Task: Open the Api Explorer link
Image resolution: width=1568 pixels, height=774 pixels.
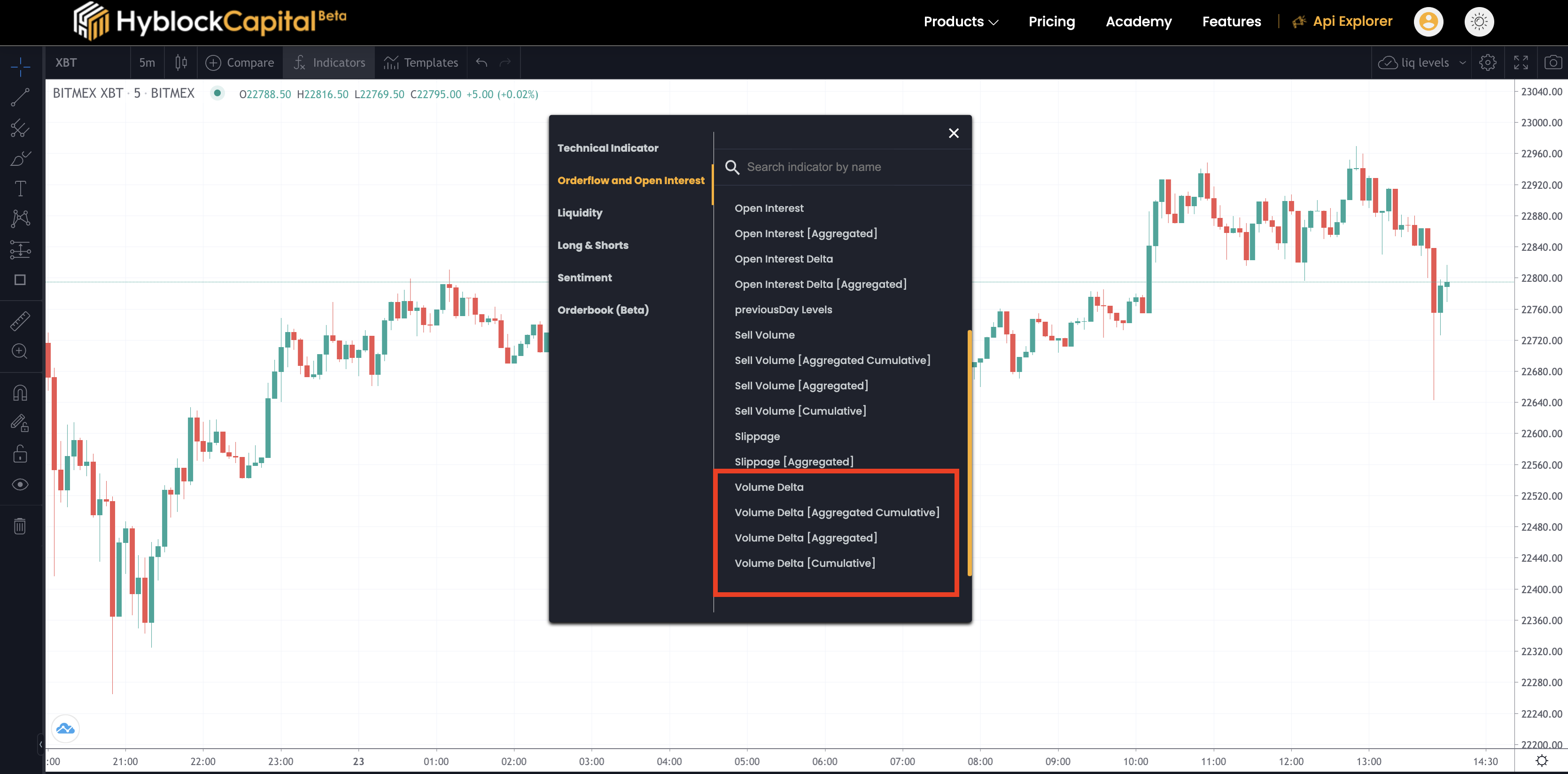Action: [x=1352, y=22]
